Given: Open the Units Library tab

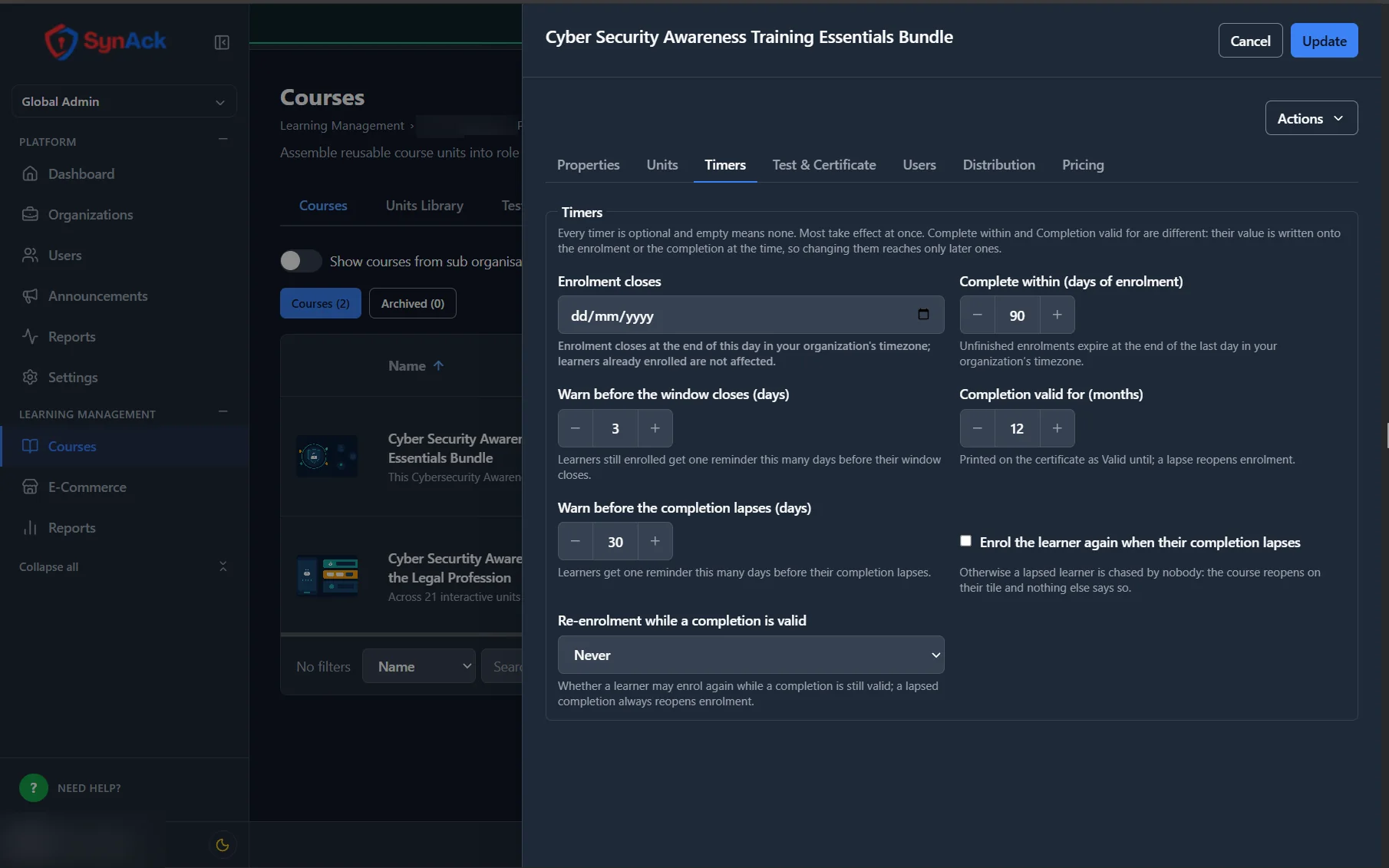Looking at the screenshot, I should pyautogui.click(x=424, y=206).
